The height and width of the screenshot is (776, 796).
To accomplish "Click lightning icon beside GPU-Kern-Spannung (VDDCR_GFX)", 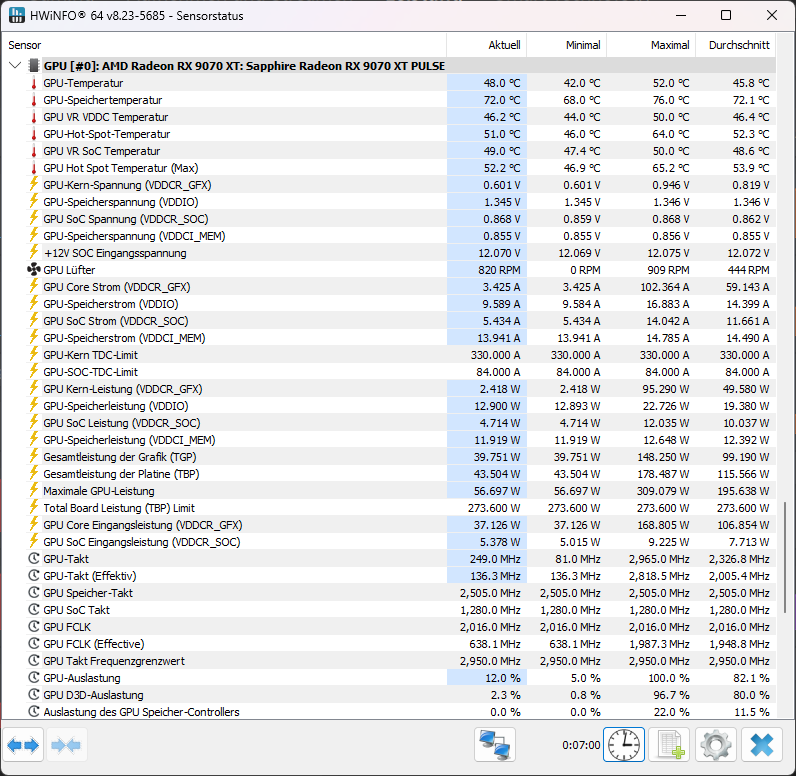I will click(34, 184).
